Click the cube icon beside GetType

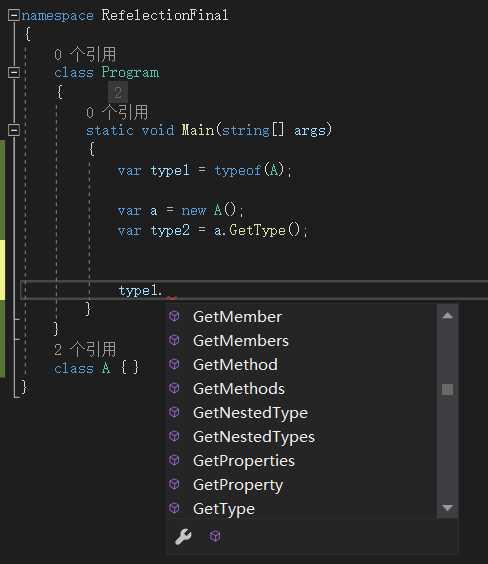pyautogui.click(x=174, y=508)
